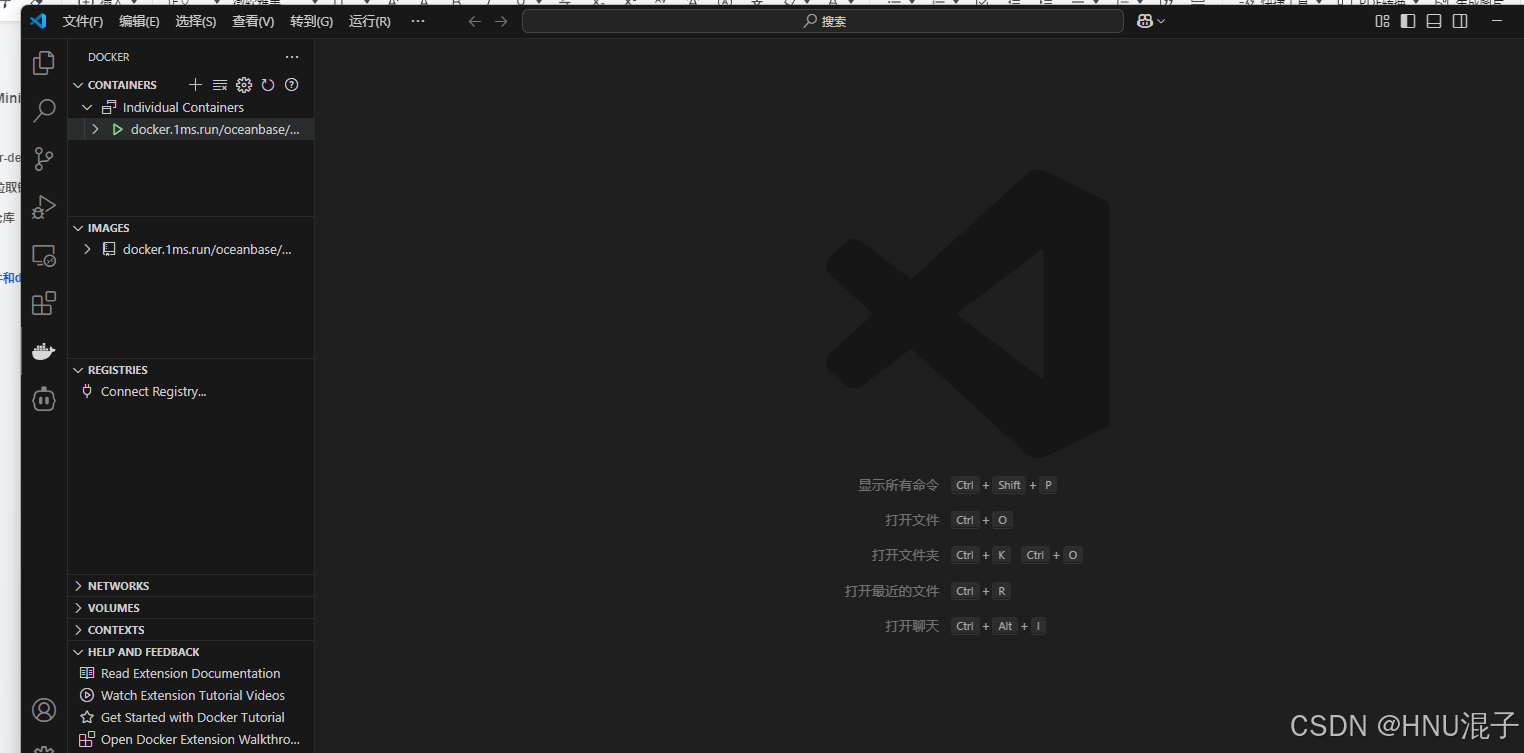
Task: Expand the docker.1ms.run/oceanbase image entry
Action: (x=87, y=249)
